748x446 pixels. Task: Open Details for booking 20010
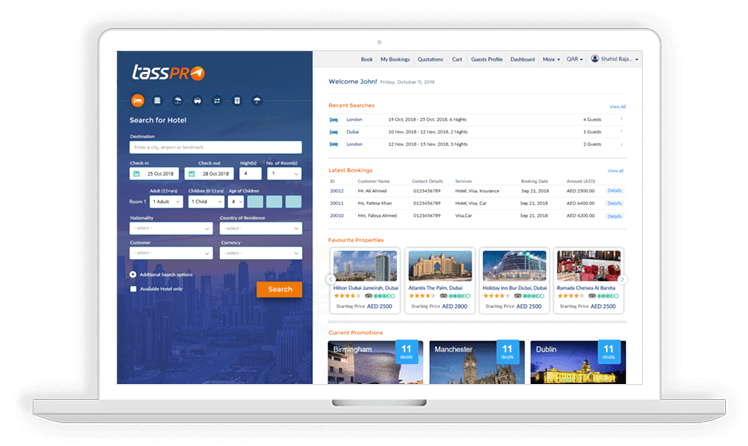[614, 216]
